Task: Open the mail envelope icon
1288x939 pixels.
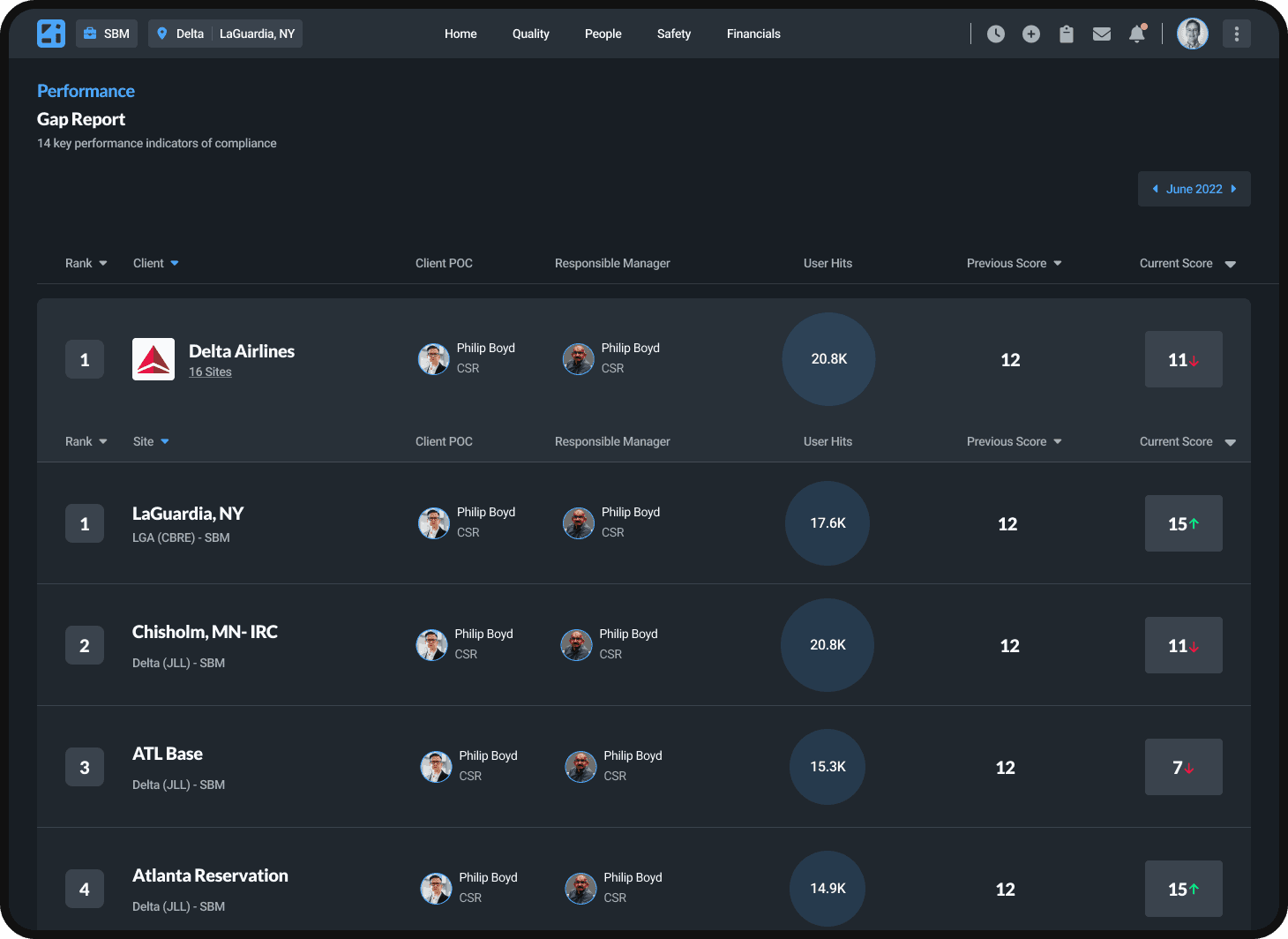Action: [1102, 34]
